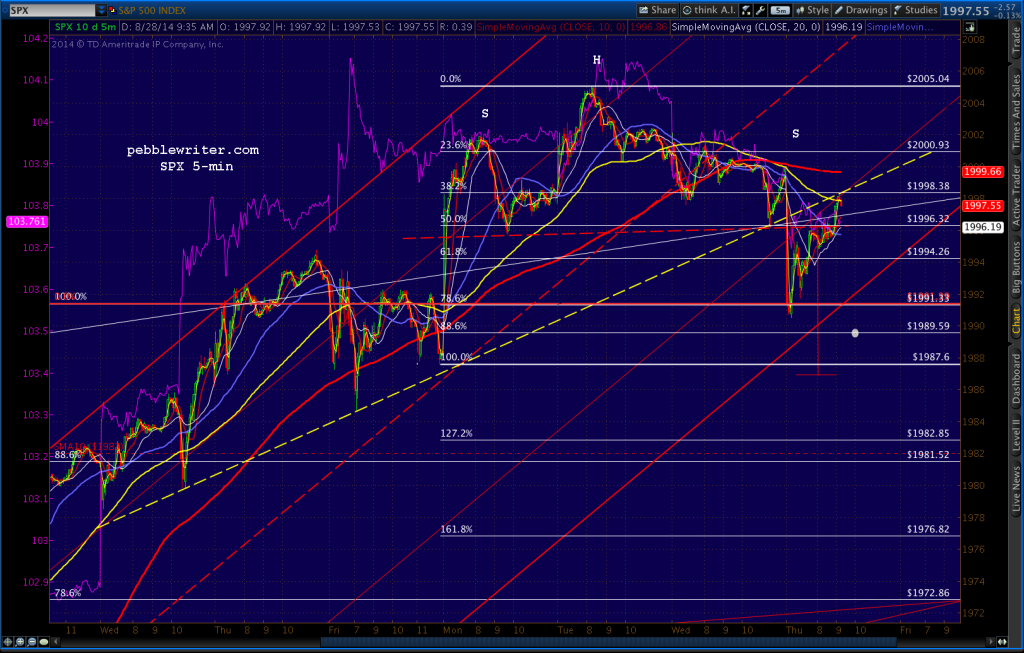
Task: Click the $1996.32 Fibonacci level label
Action: point(928,219)
